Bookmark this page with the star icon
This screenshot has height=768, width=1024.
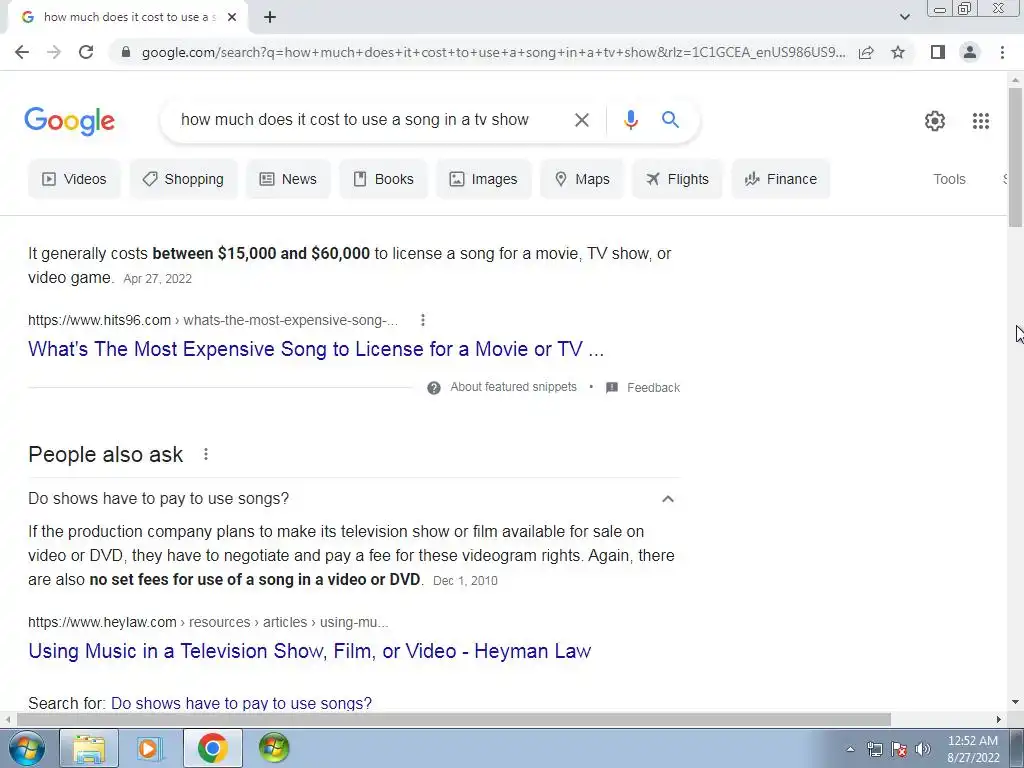pyautogui.click(x=898, y=52)
